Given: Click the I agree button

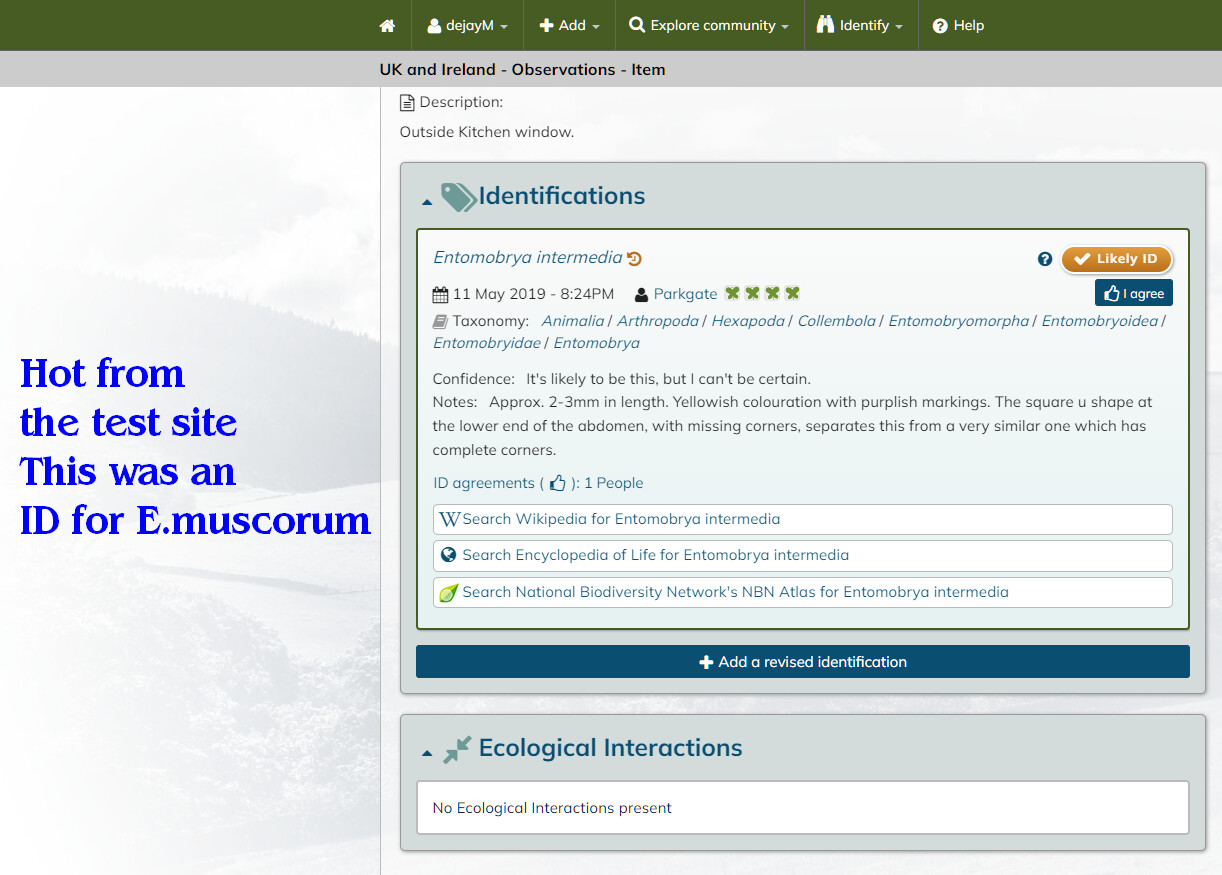Looking at the screenshot, I should pos(1134,293).
